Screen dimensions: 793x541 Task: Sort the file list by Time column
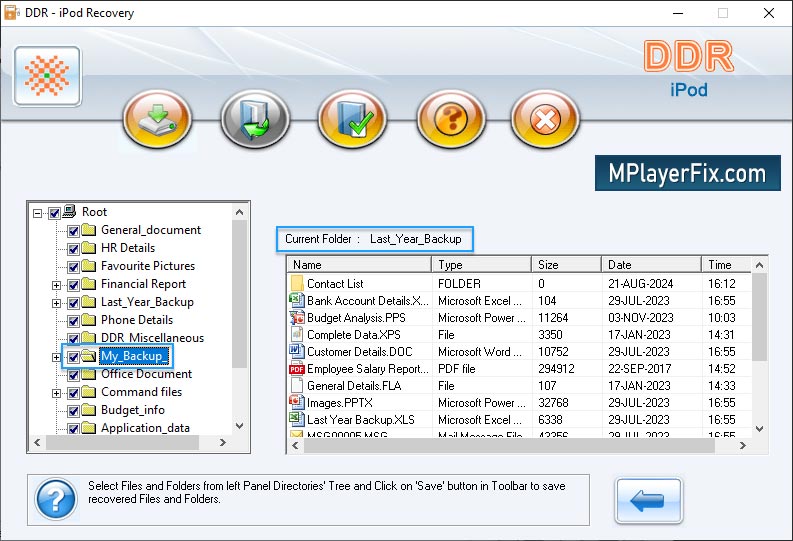click(726, 265)
